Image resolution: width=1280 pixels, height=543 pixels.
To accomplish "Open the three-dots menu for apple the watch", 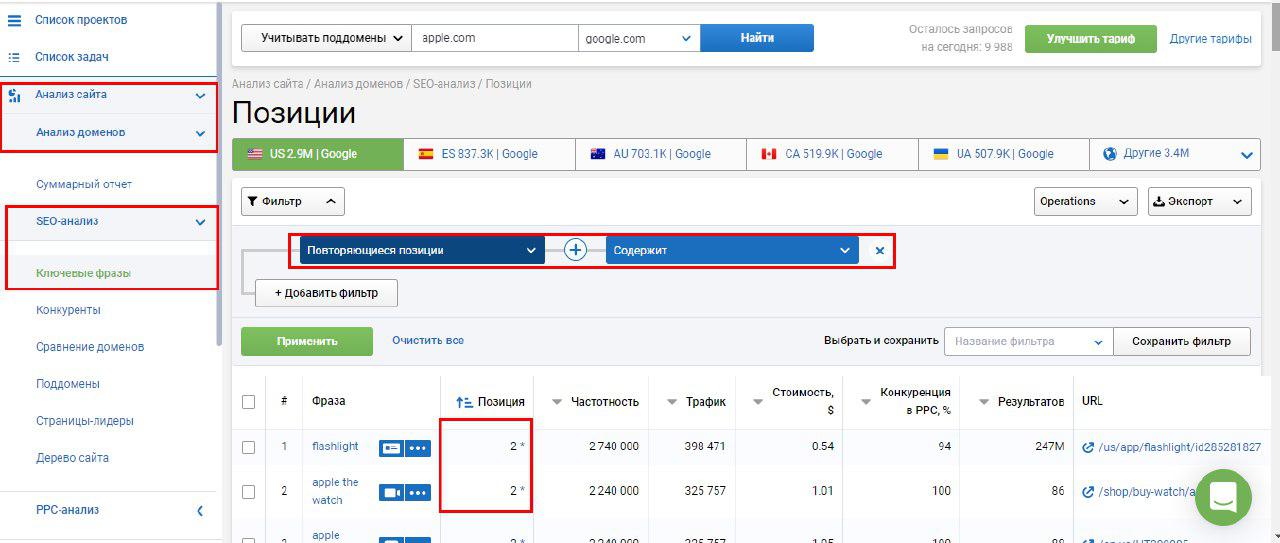I will pos(418,492).
